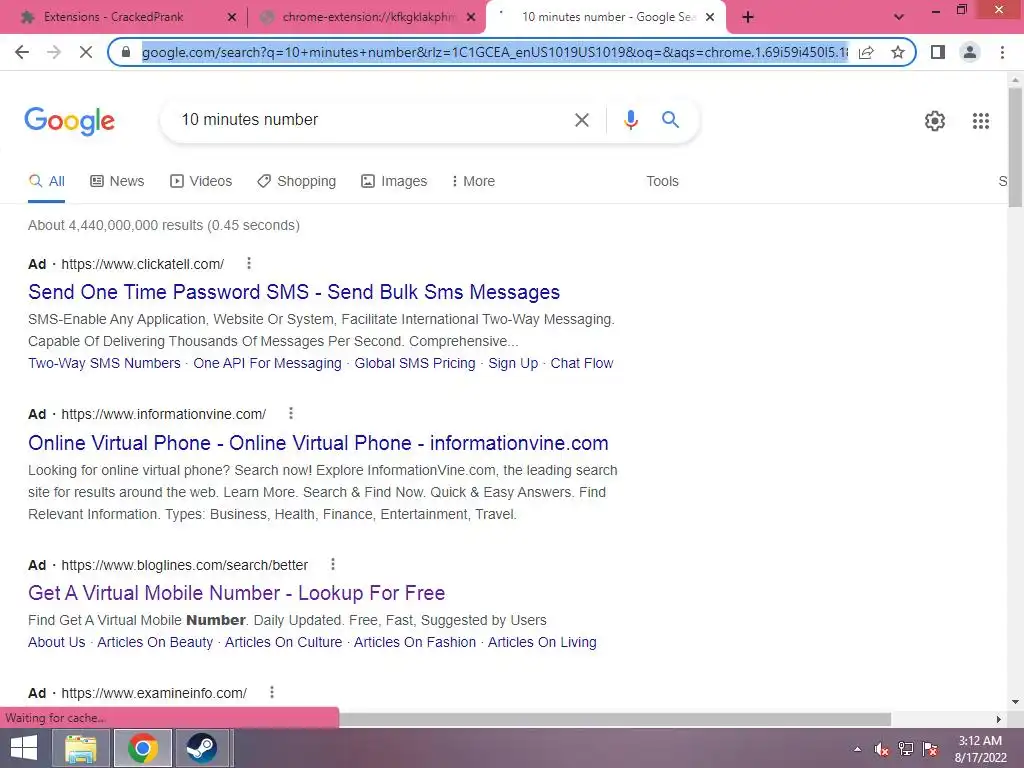Viewport: 1024px width, 768px height.
Task: Open Articles On Fashion sitelink
Action: click(415, 642)
